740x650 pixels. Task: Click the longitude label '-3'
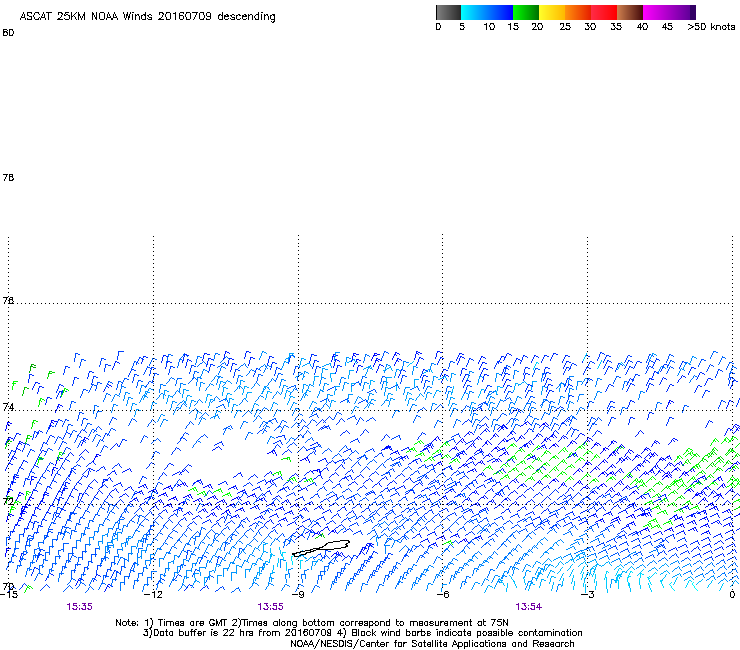tap(588, 595)
